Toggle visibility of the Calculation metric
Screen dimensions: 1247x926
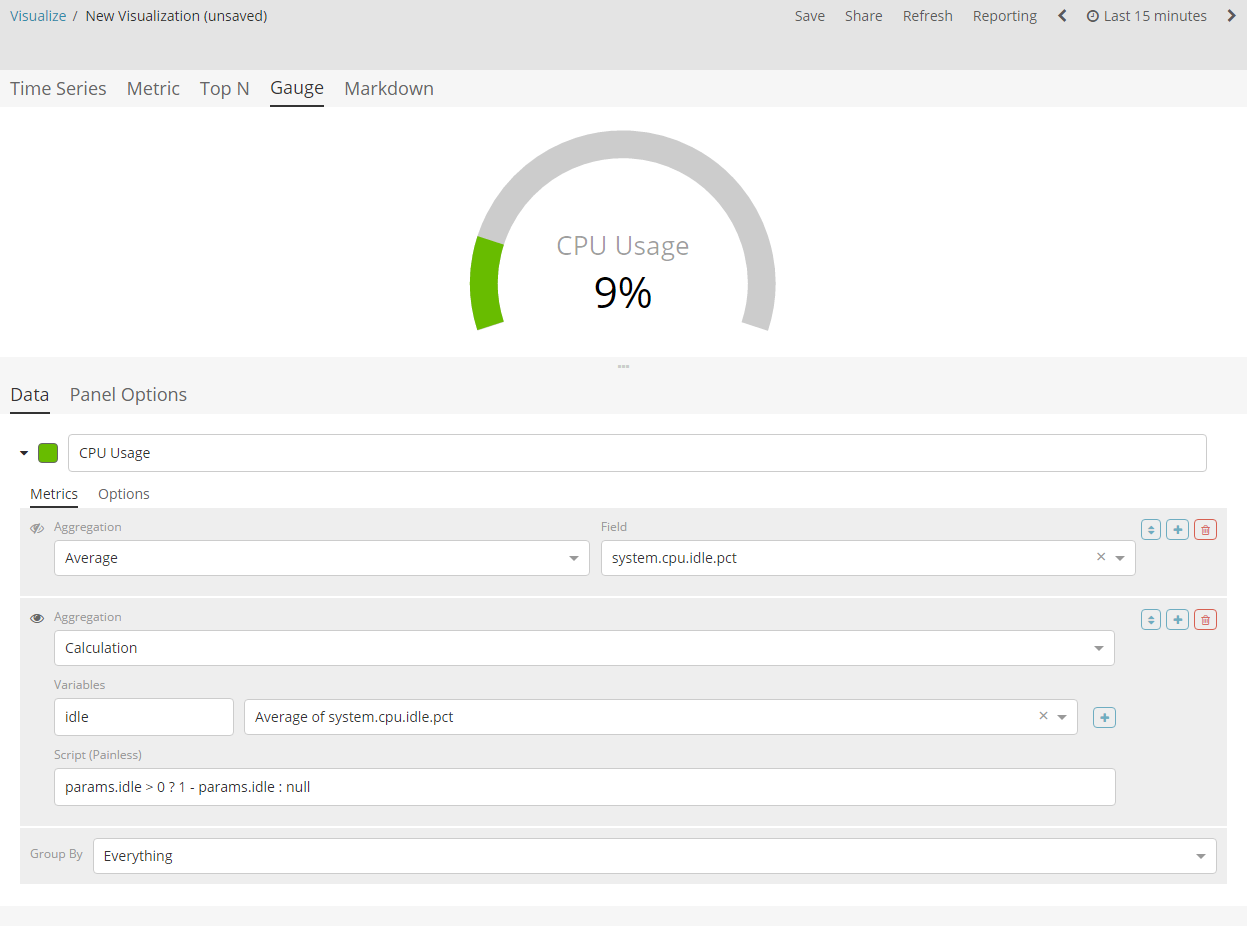pos(37,618)
